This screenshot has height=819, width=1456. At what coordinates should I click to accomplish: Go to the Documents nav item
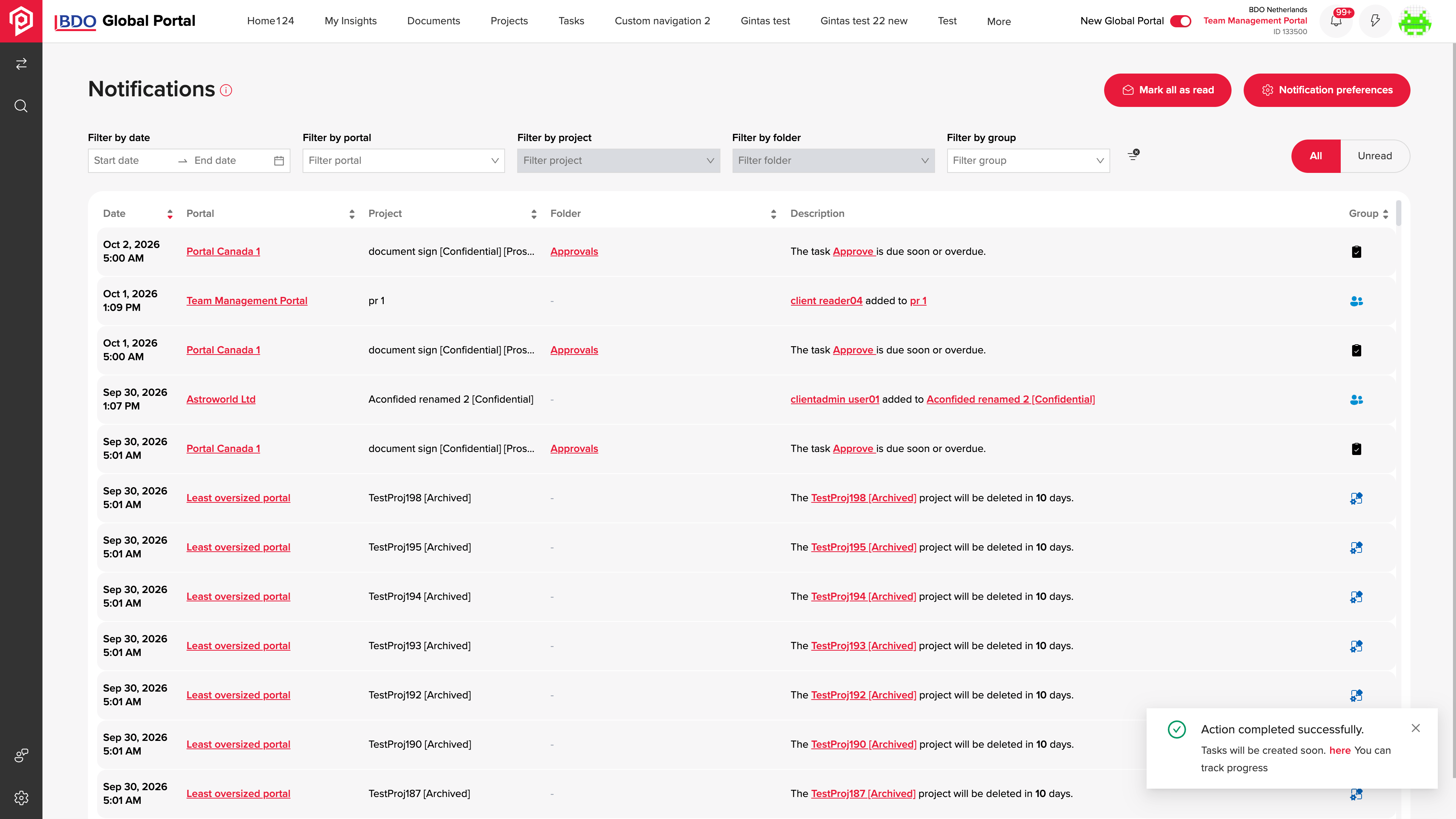(x=433, y=21)
